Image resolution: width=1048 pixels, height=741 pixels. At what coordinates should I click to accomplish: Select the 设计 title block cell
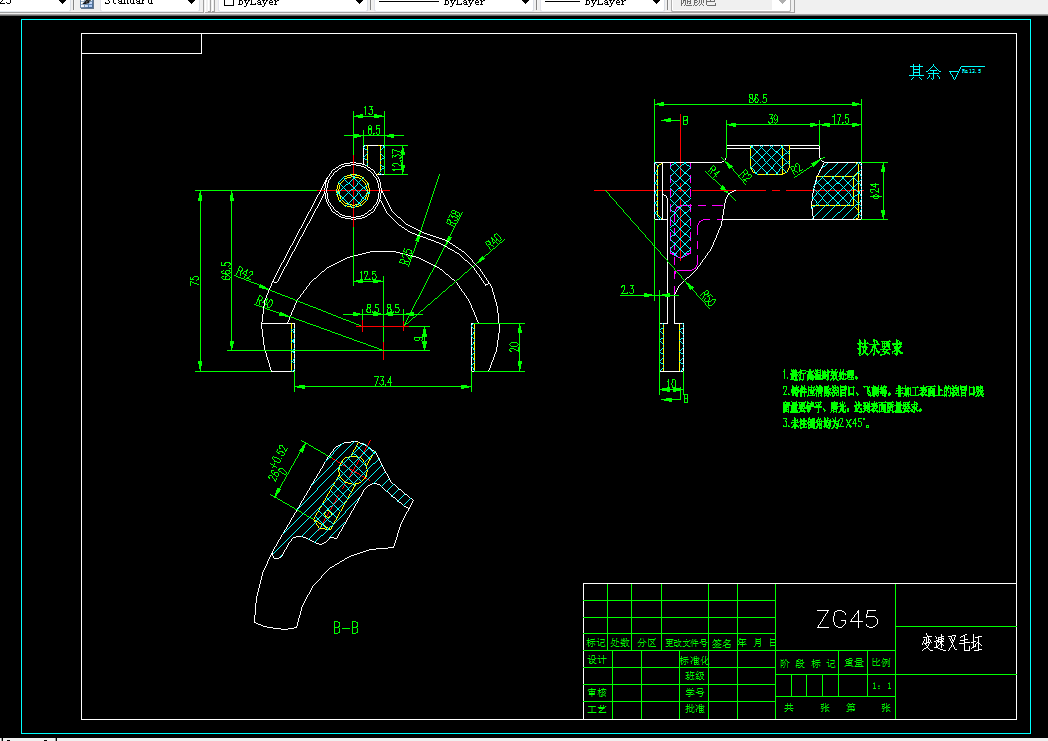(597, 659)
